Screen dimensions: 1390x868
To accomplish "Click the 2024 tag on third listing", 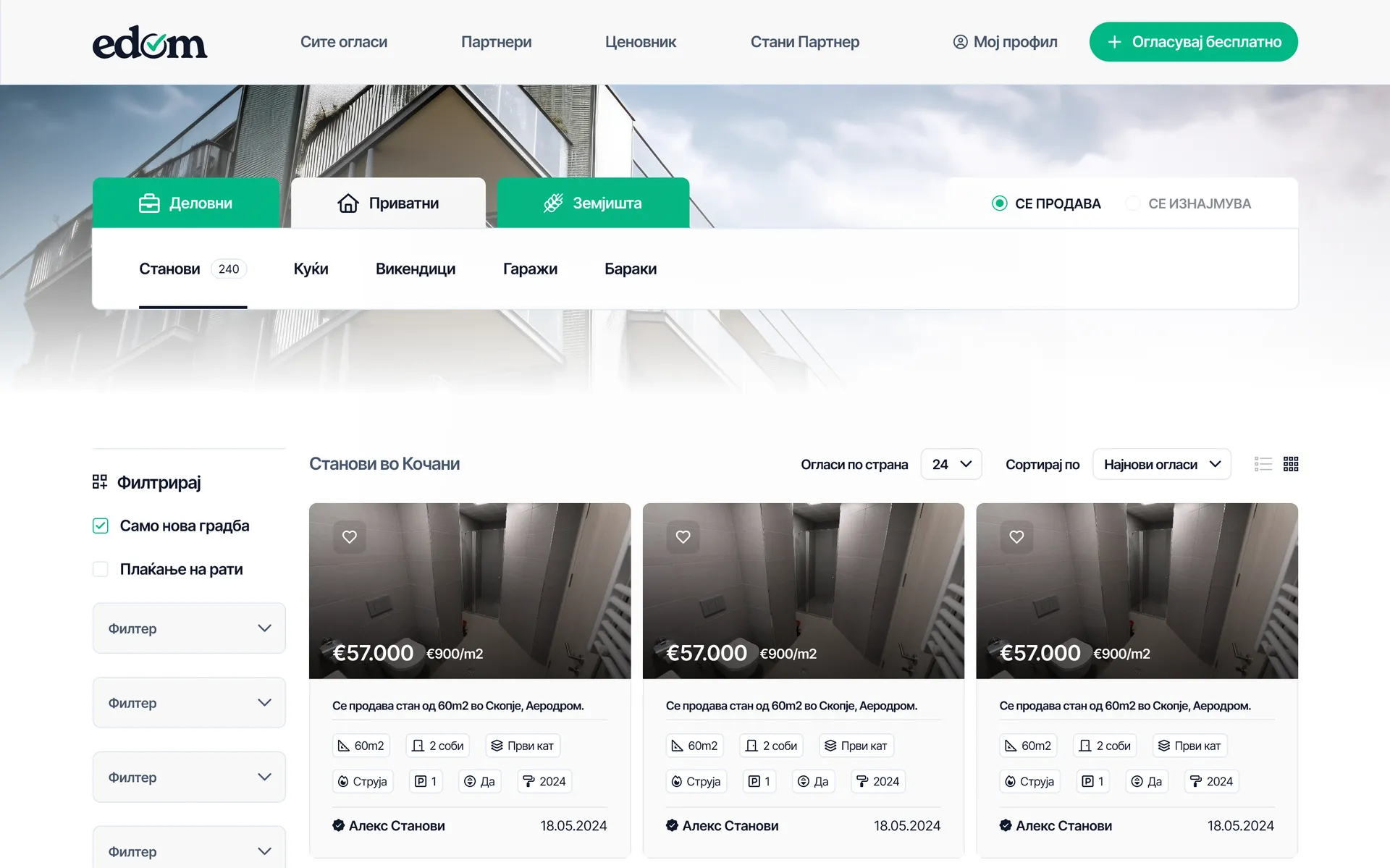I will pyautogui.click(x=1212, y=781).
